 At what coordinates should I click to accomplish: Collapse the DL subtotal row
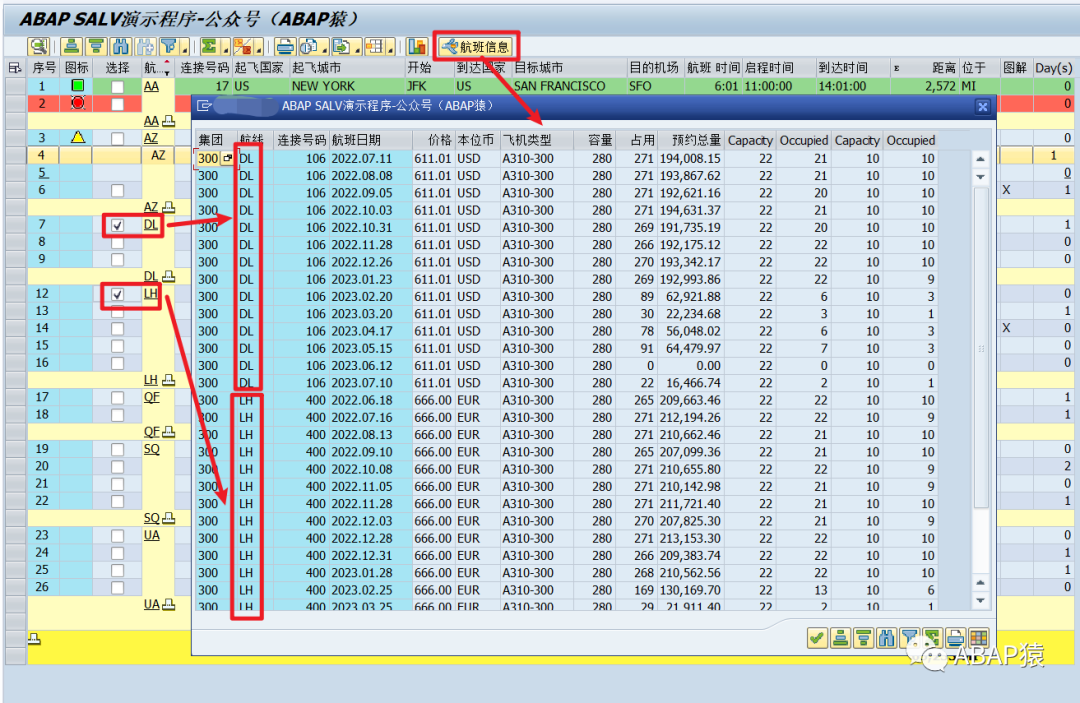pyautogui.click(x=169, y=277)
